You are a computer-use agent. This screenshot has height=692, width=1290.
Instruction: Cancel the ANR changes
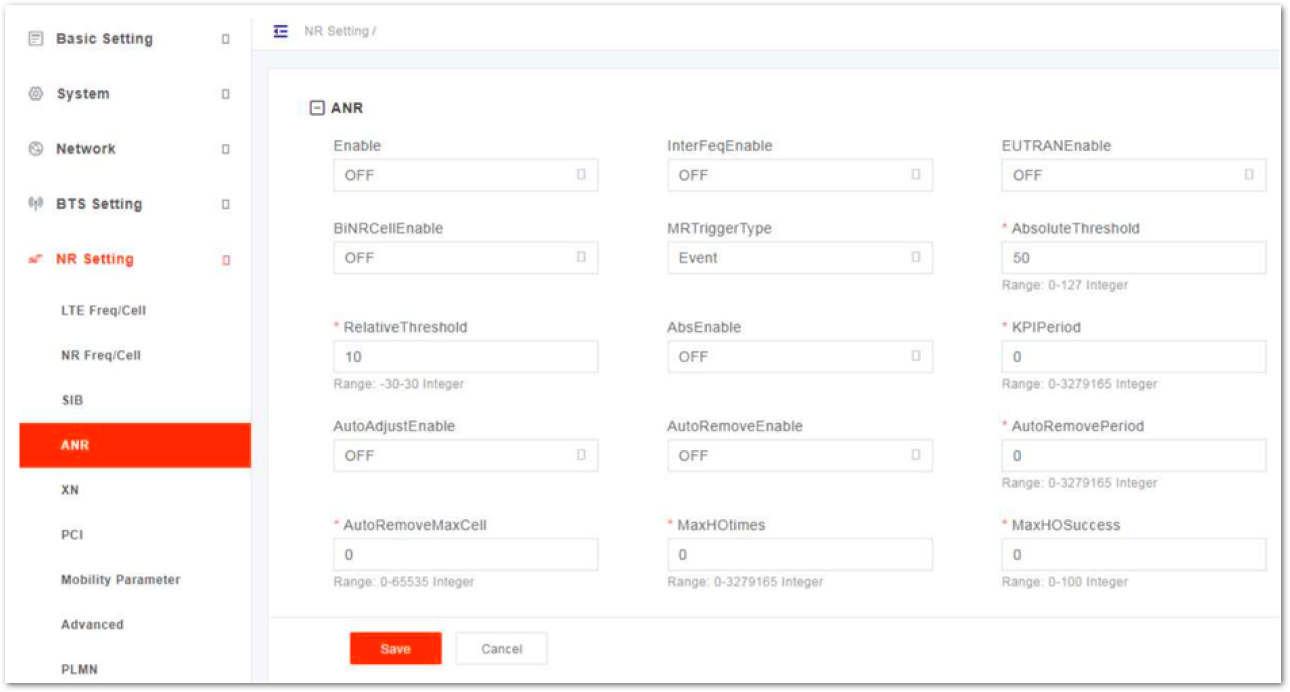click(501, 649)
